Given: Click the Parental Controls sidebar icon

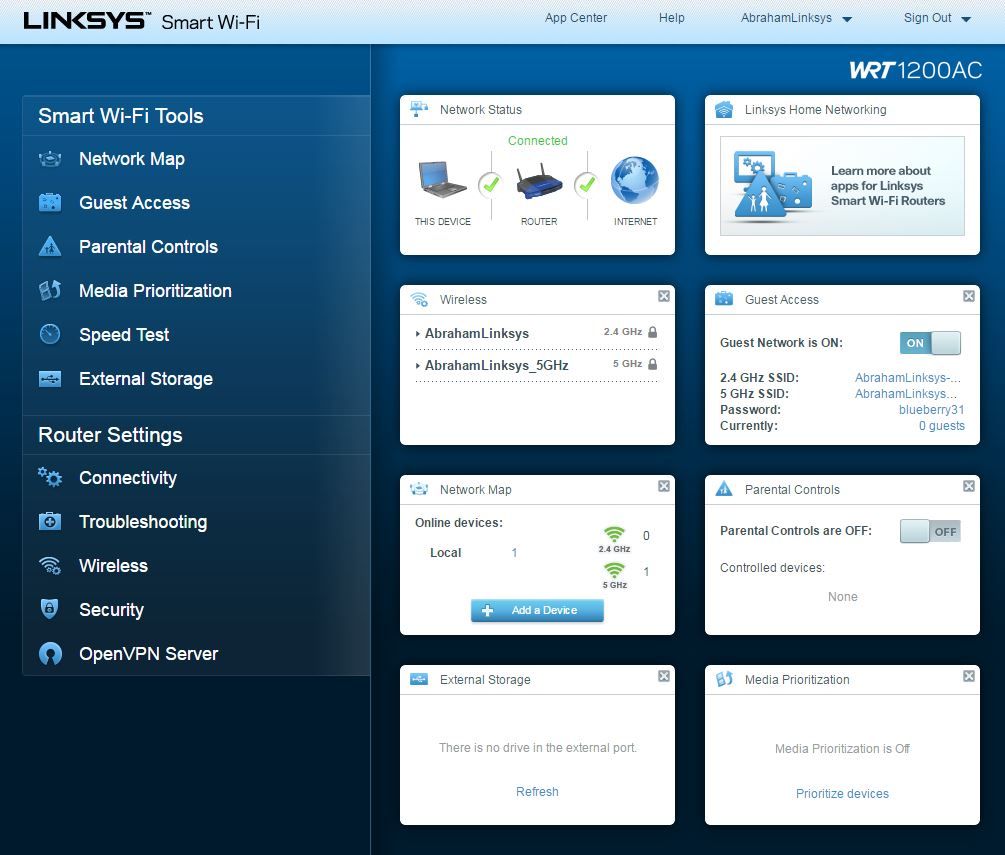Looking at the screenshot, I should (x=51, y=247).
